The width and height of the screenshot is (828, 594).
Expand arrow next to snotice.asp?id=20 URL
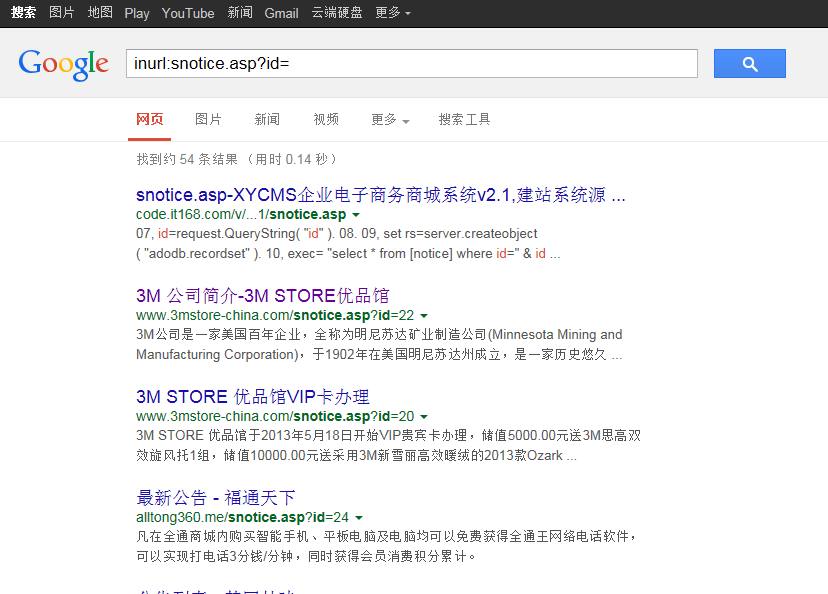pos(424,417)
